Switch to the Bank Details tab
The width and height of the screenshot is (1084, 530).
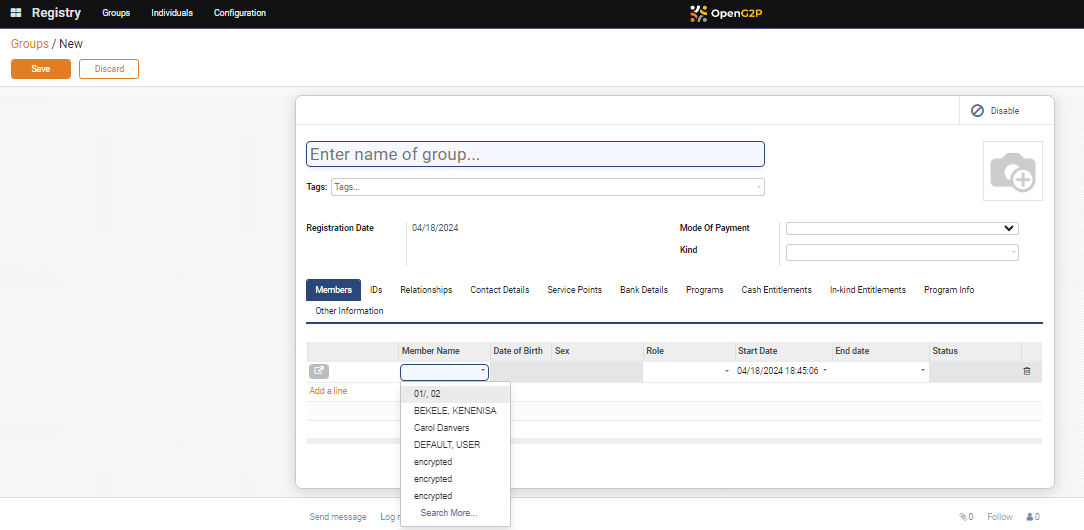(x=643, y=290)
